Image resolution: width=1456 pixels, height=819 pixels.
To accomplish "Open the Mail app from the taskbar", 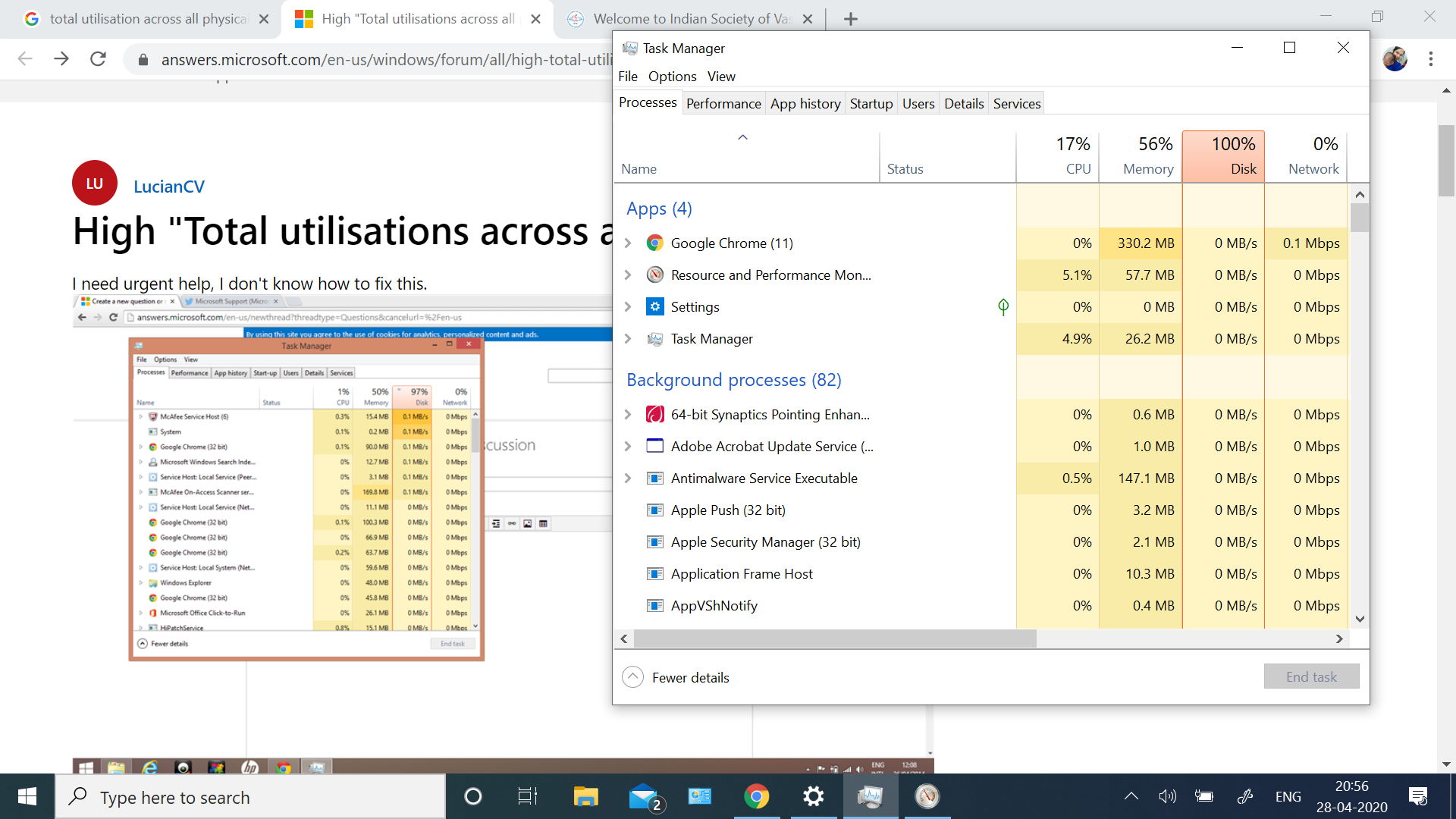I will [x=645, y=796].
